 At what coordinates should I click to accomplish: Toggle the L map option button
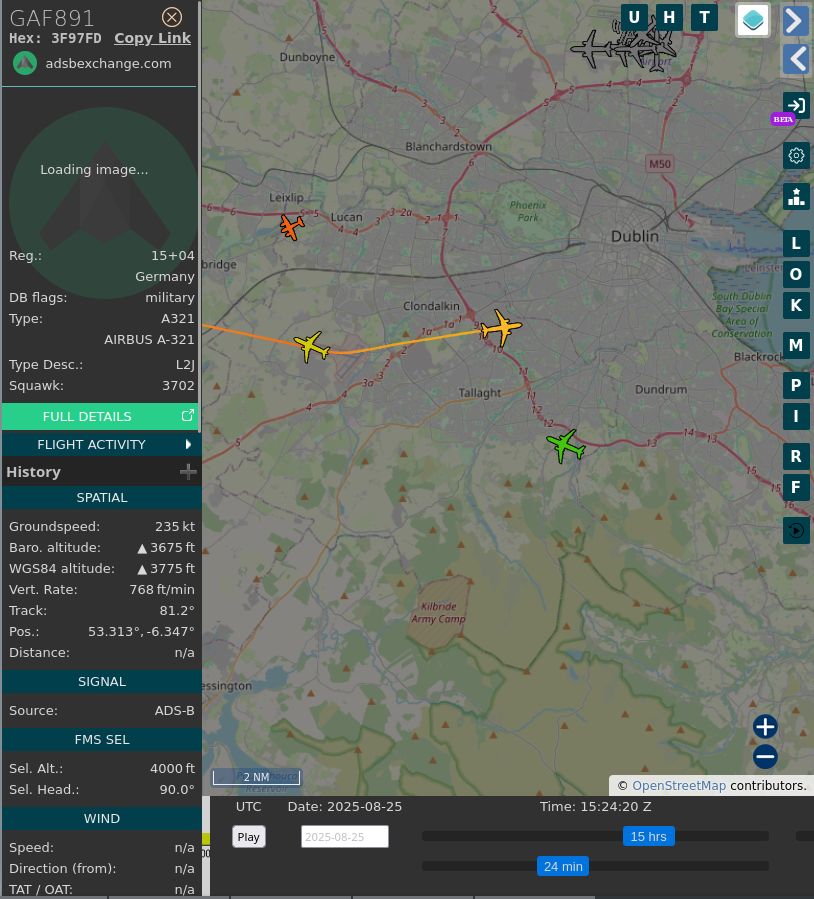(796, 243)
